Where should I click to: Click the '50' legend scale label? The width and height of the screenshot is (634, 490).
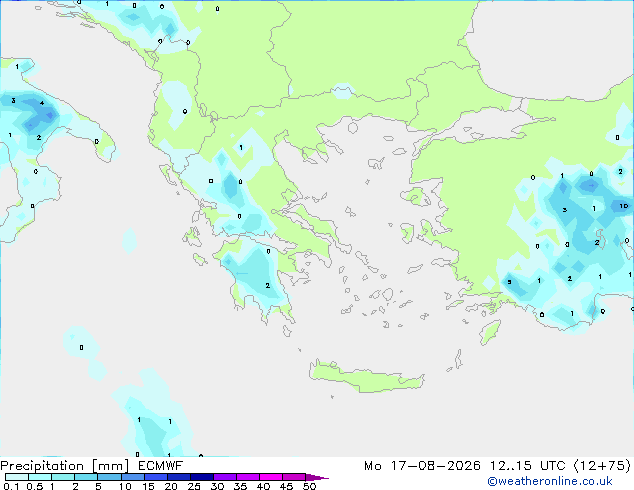[x=309, y=486]
